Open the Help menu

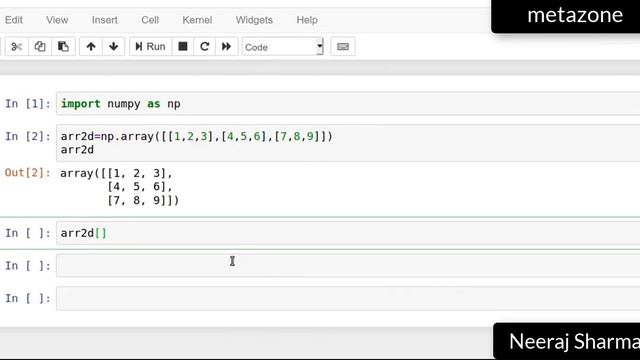[307, 20]
